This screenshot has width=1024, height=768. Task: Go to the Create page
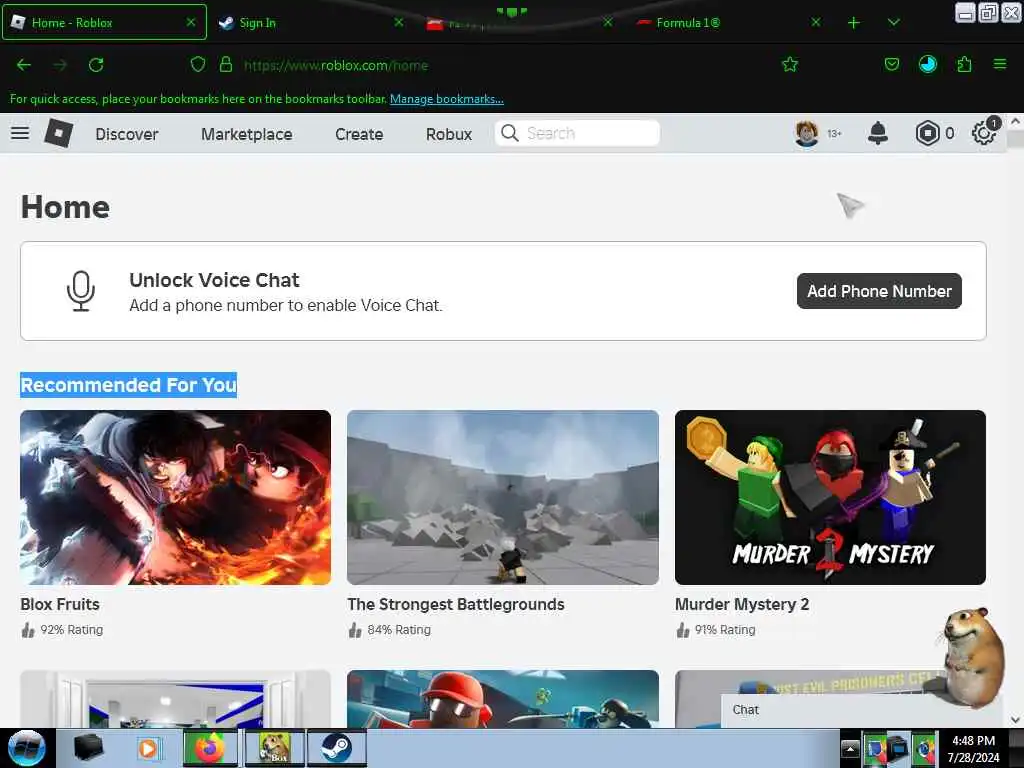pos(359,134)
